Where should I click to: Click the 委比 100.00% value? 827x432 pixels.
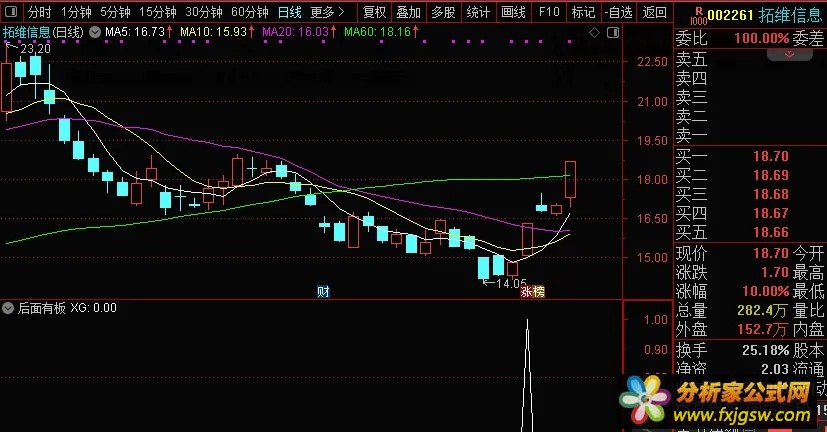[762, 39]
